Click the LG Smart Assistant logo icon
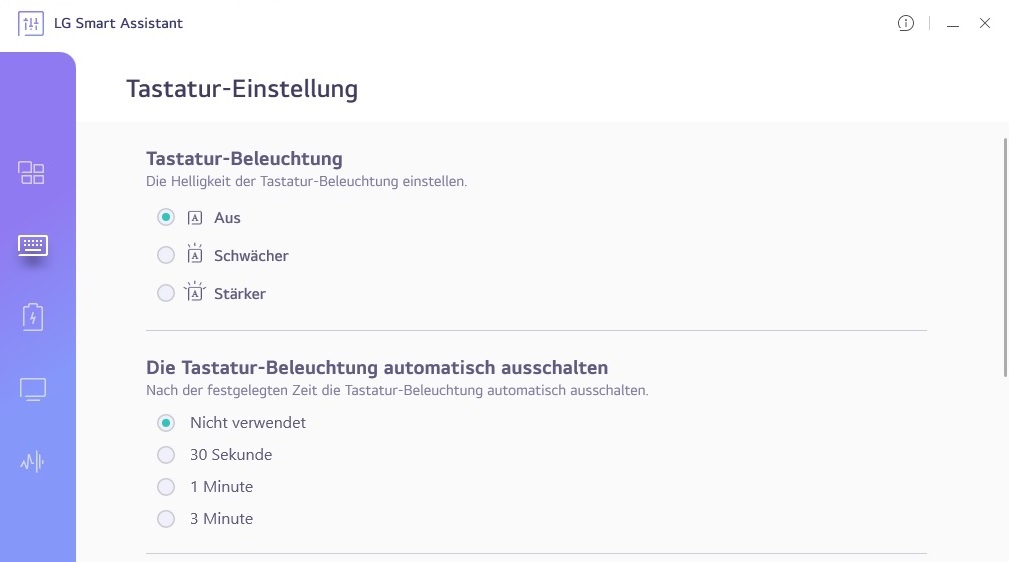This screenshot has width=1009, height=562. 31,23
